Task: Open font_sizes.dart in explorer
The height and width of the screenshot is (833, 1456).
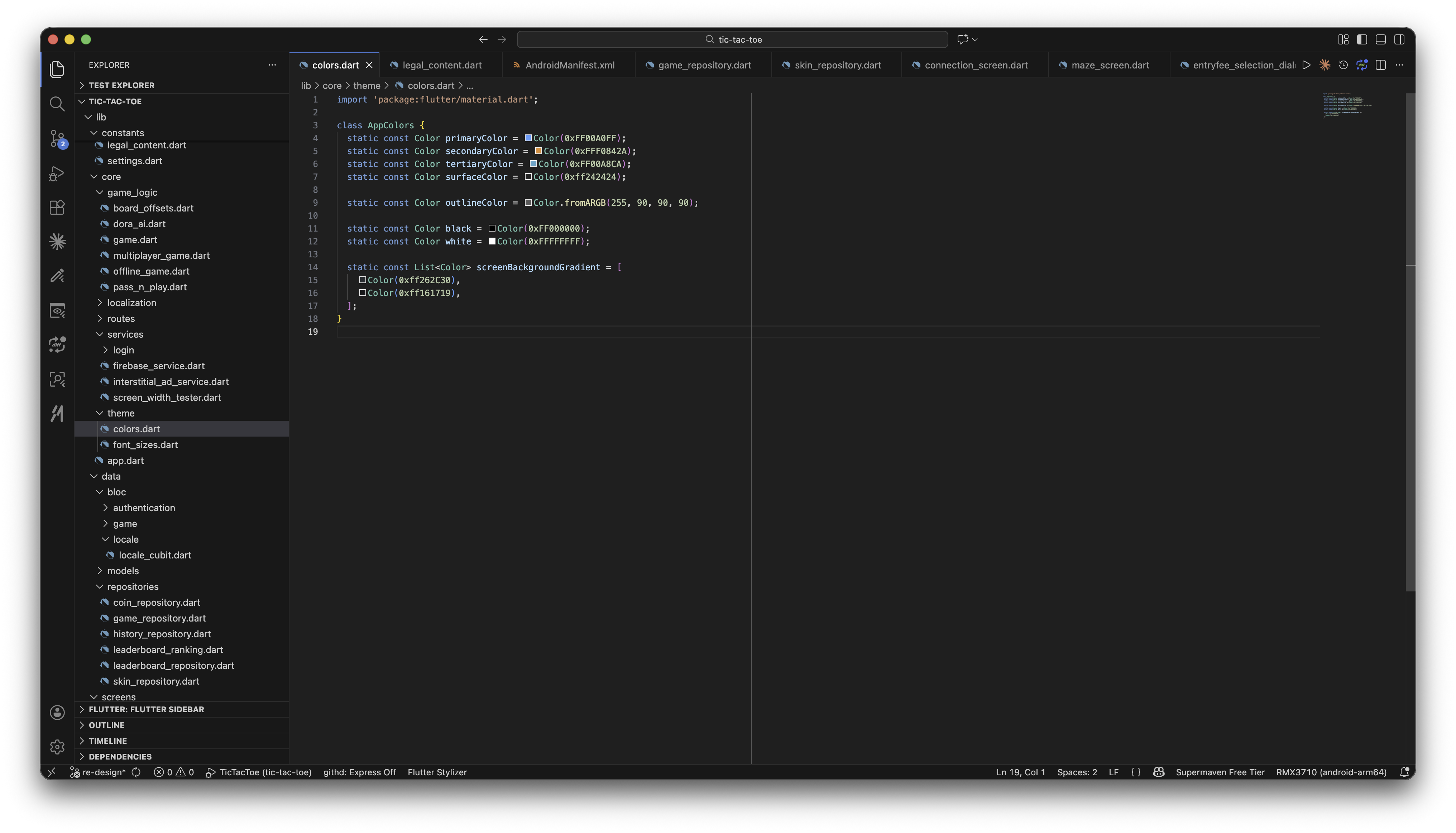Action: point(181,444)
